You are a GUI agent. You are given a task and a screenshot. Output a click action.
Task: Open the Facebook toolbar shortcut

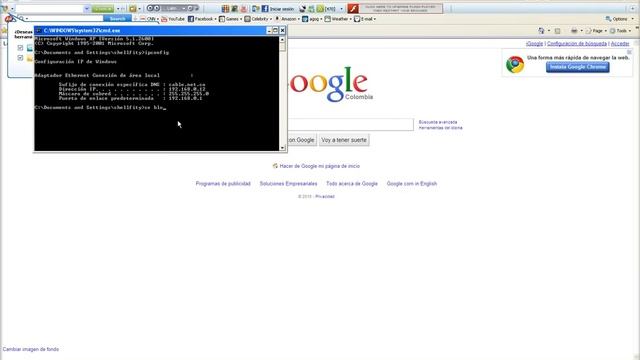202,19
